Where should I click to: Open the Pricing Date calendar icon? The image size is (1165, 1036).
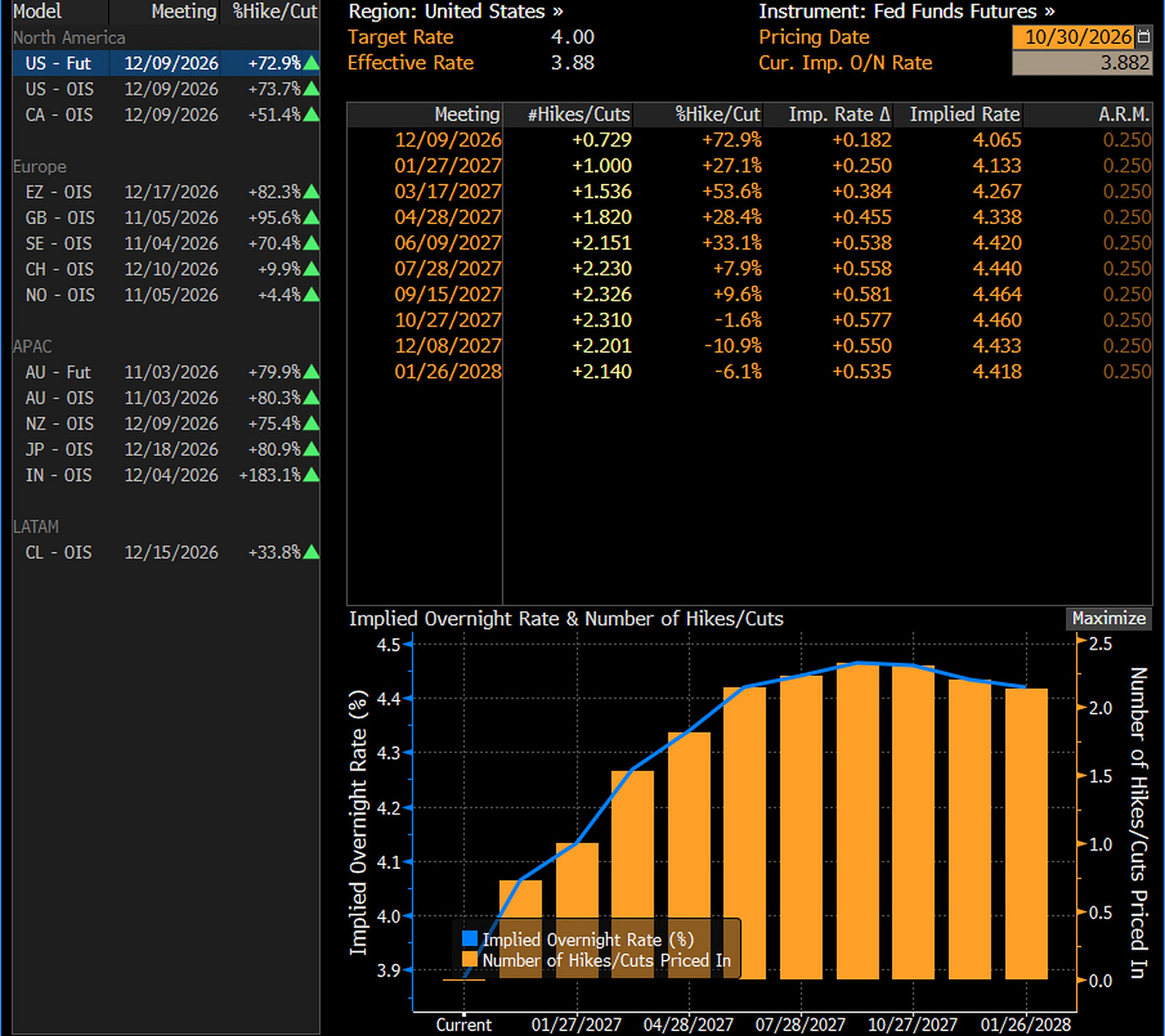pyautogui.click(x=1143, y=37)
